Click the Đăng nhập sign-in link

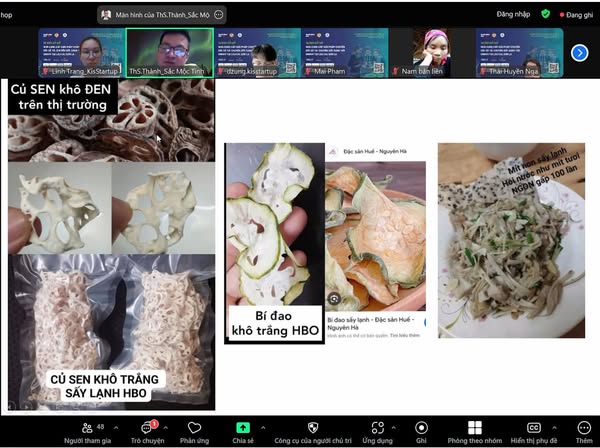[x=511, y=14]
